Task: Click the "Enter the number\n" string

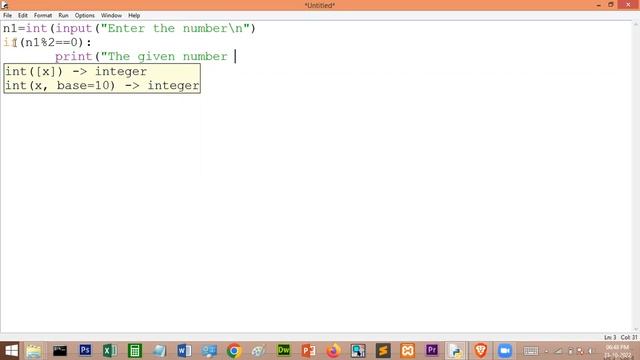Action: click(x=175, y=28)
